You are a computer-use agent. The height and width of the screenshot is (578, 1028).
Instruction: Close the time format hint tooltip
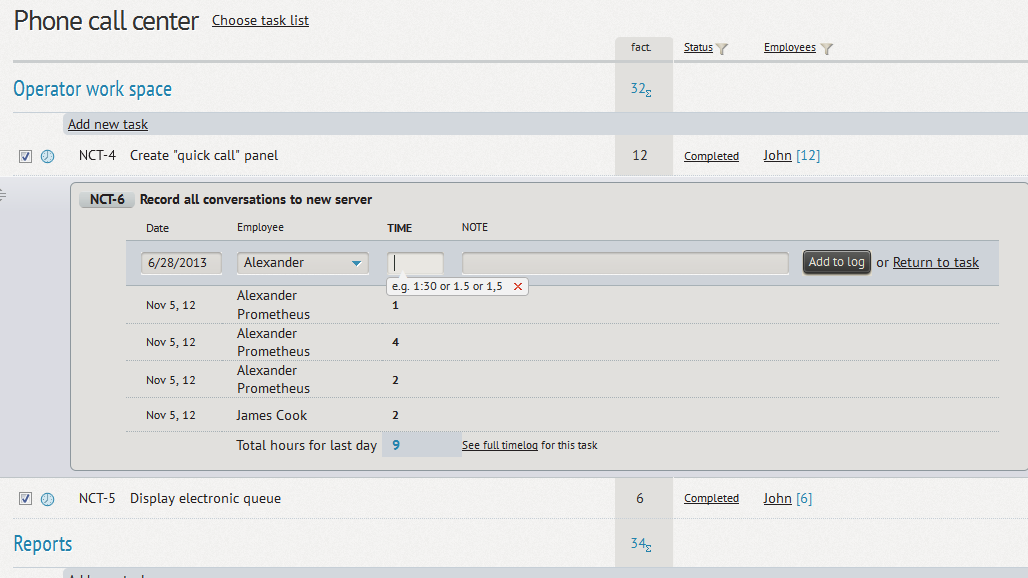point(517,287)
